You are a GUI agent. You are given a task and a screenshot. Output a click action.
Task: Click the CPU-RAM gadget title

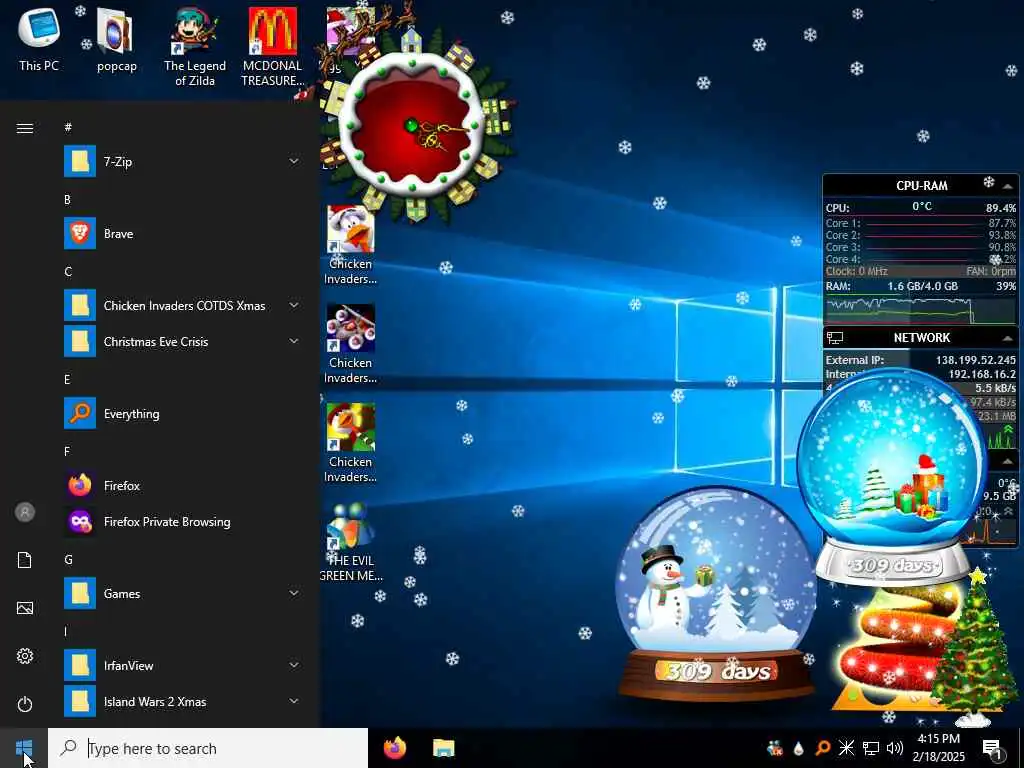click(921, 186)
